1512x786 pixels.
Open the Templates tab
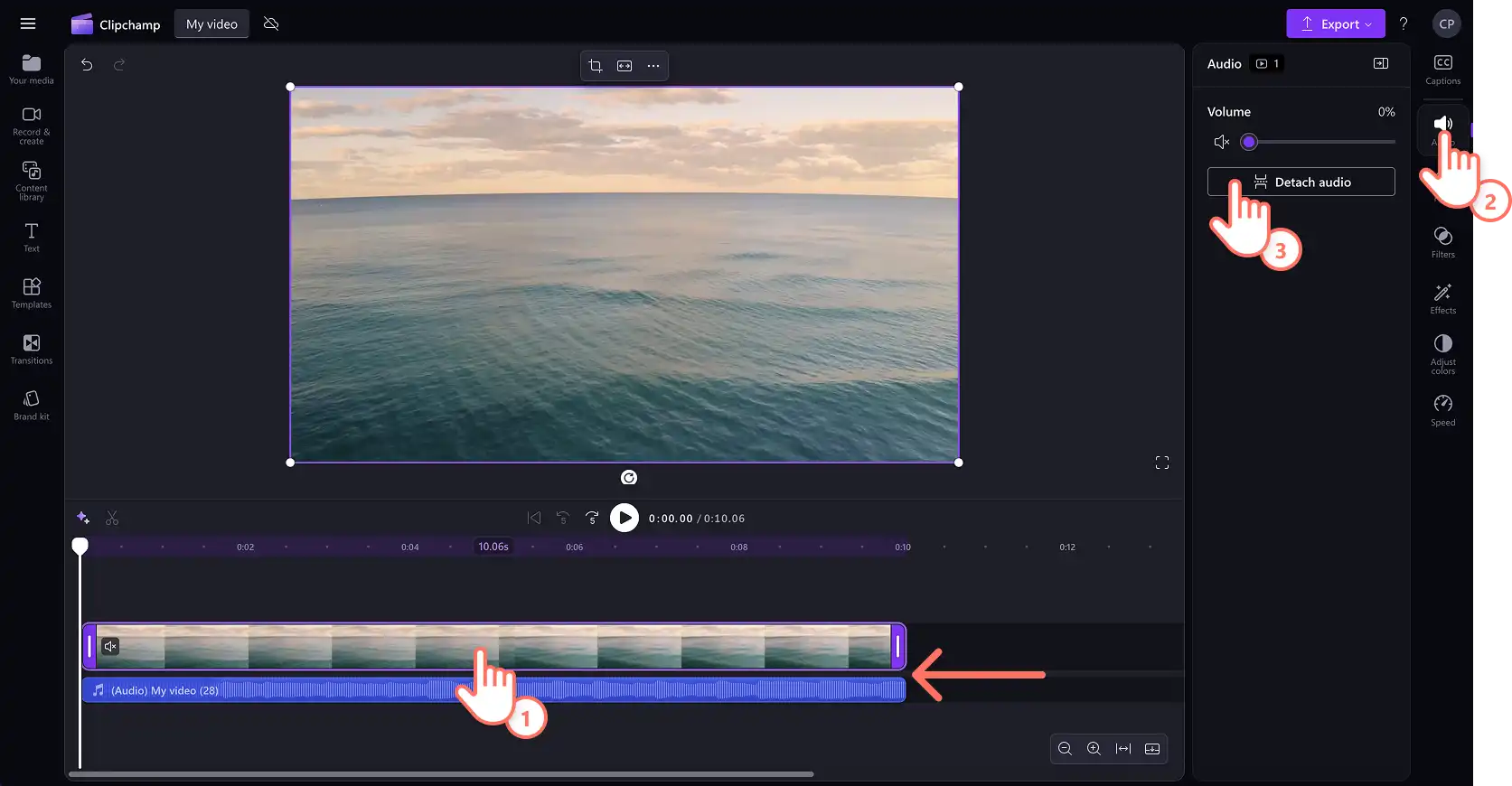32,293
